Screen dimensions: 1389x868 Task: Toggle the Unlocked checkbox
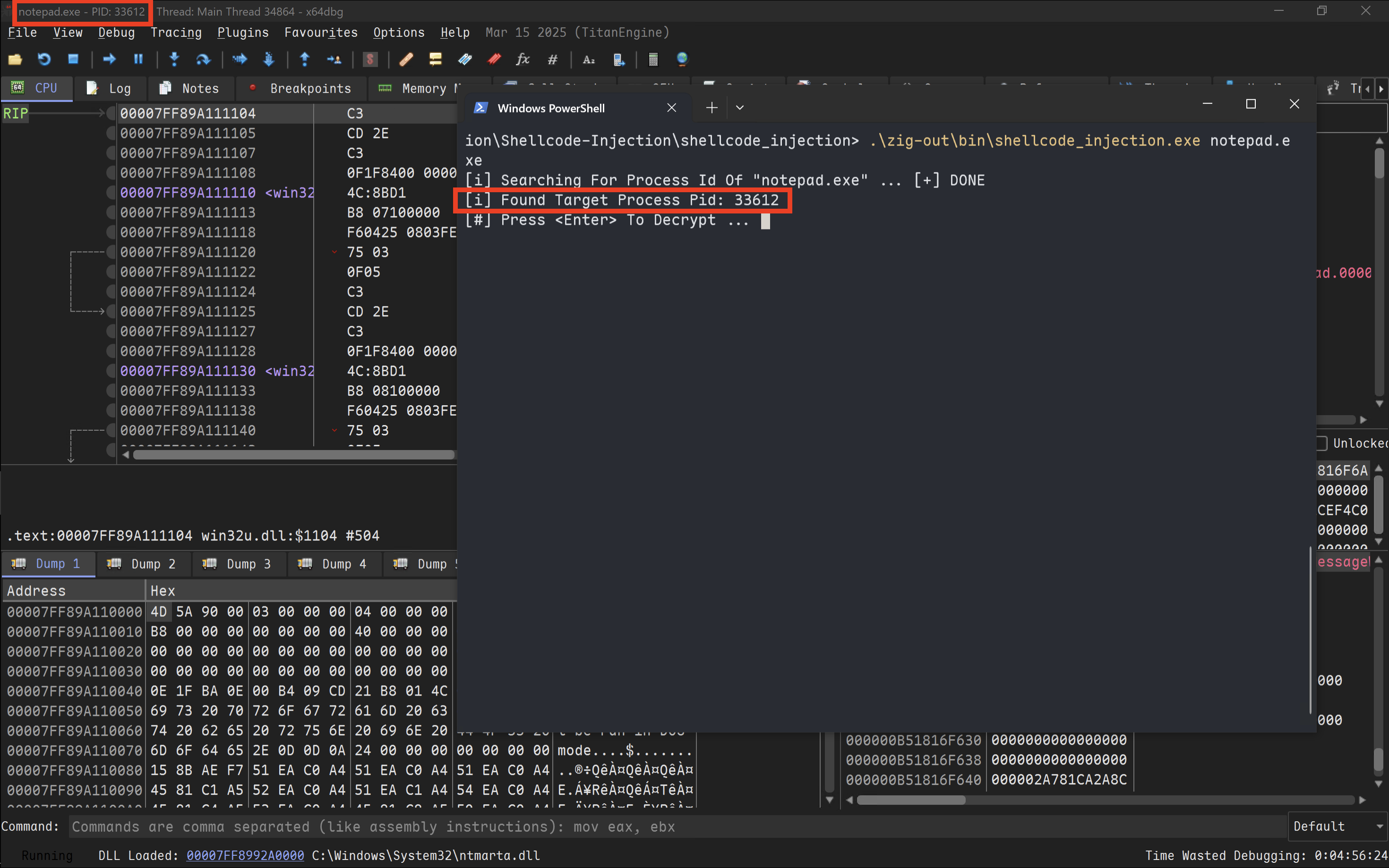coord(1322,443)
